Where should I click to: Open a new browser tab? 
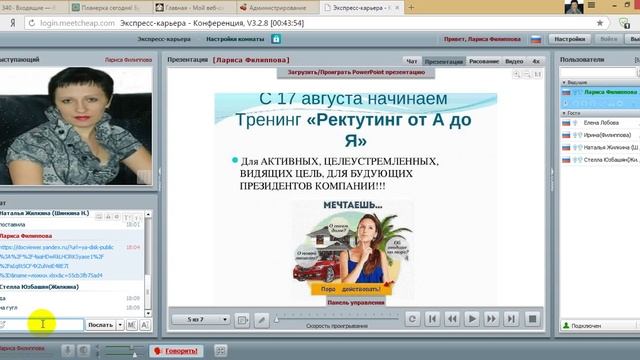pyautogui.click(x=411, y=7)
